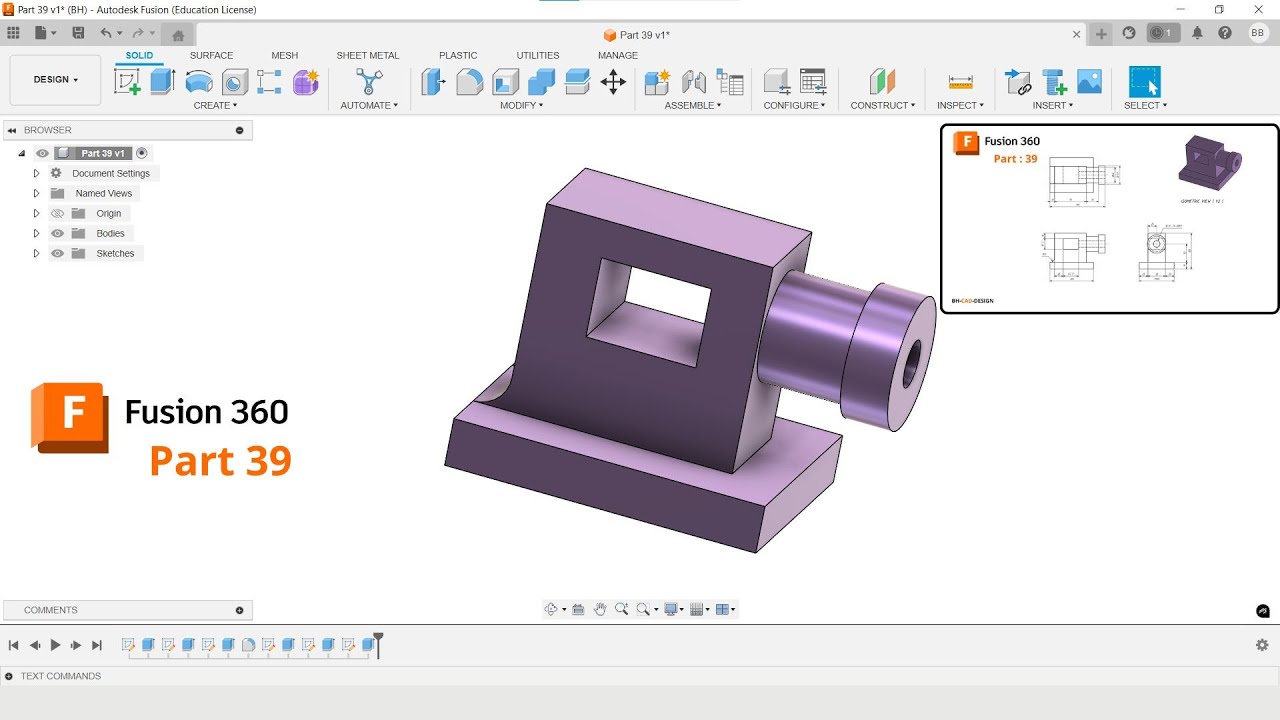This screenshot has width=1280, height=720.
Task: Select the Extrude tool
Action: coord(163,82)
